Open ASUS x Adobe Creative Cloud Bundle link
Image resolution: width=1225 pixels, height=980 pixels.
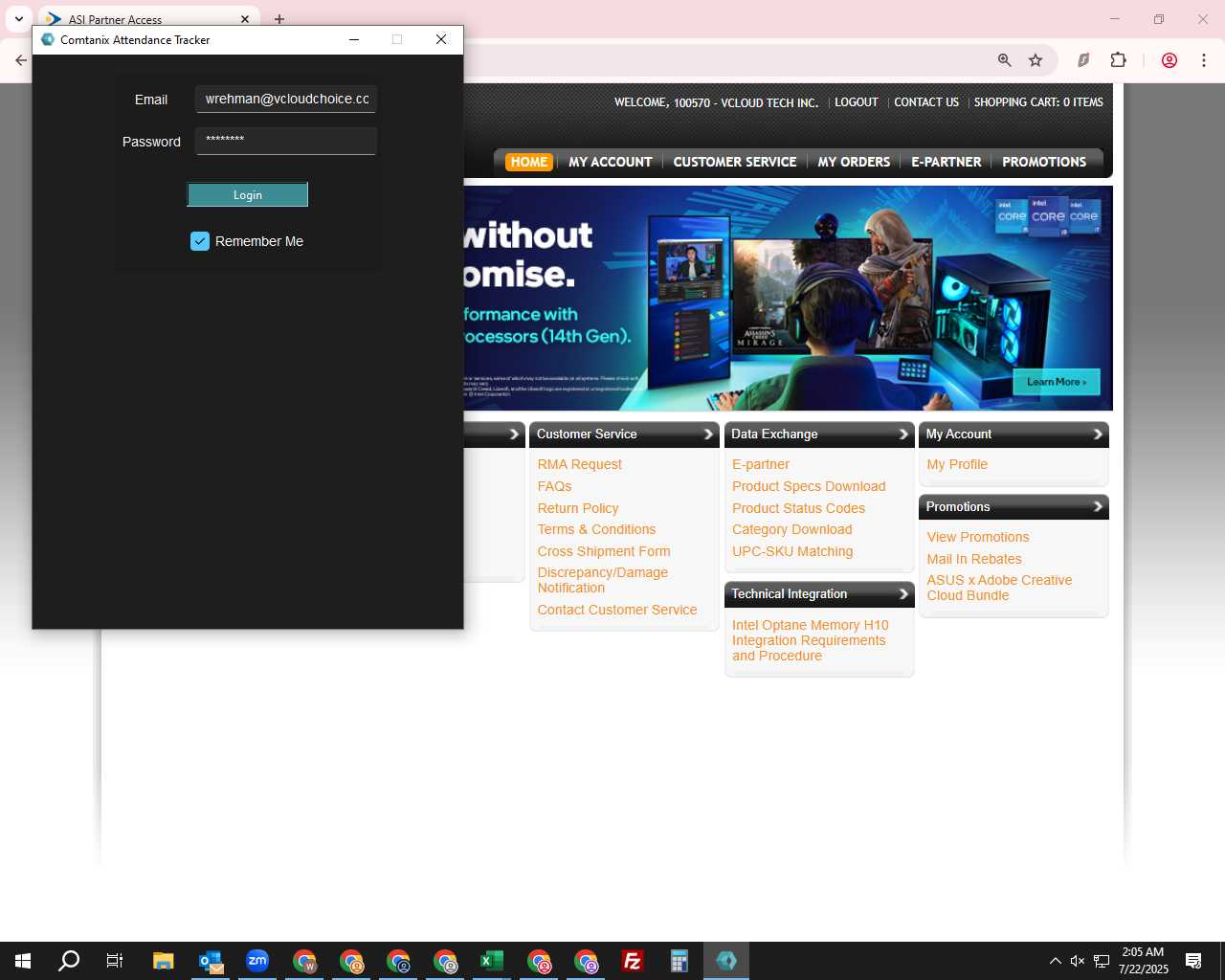pos(999,588)
